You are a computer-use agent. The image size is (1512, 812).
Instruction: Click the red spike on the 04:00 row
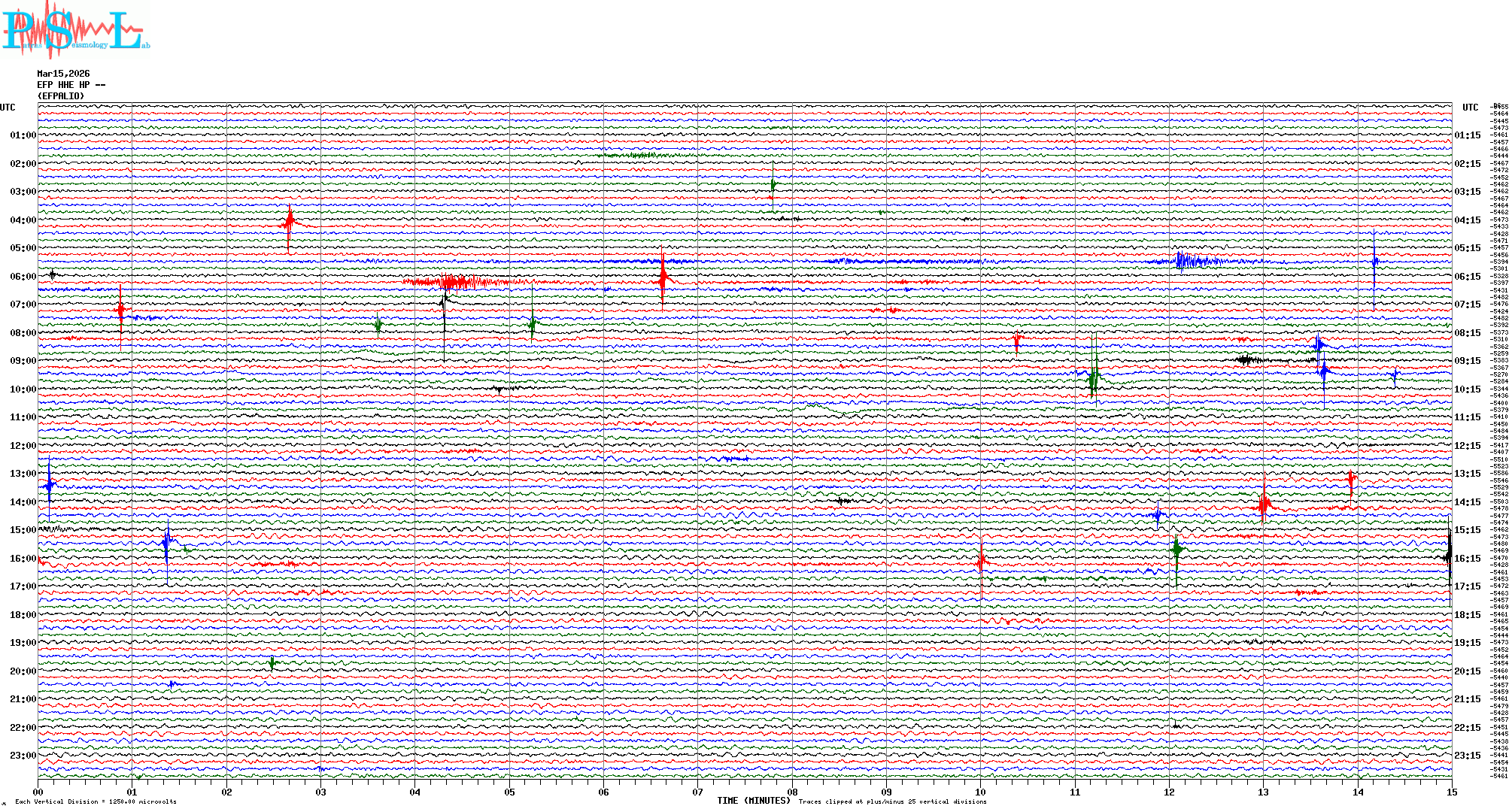(x=290, y=223)
